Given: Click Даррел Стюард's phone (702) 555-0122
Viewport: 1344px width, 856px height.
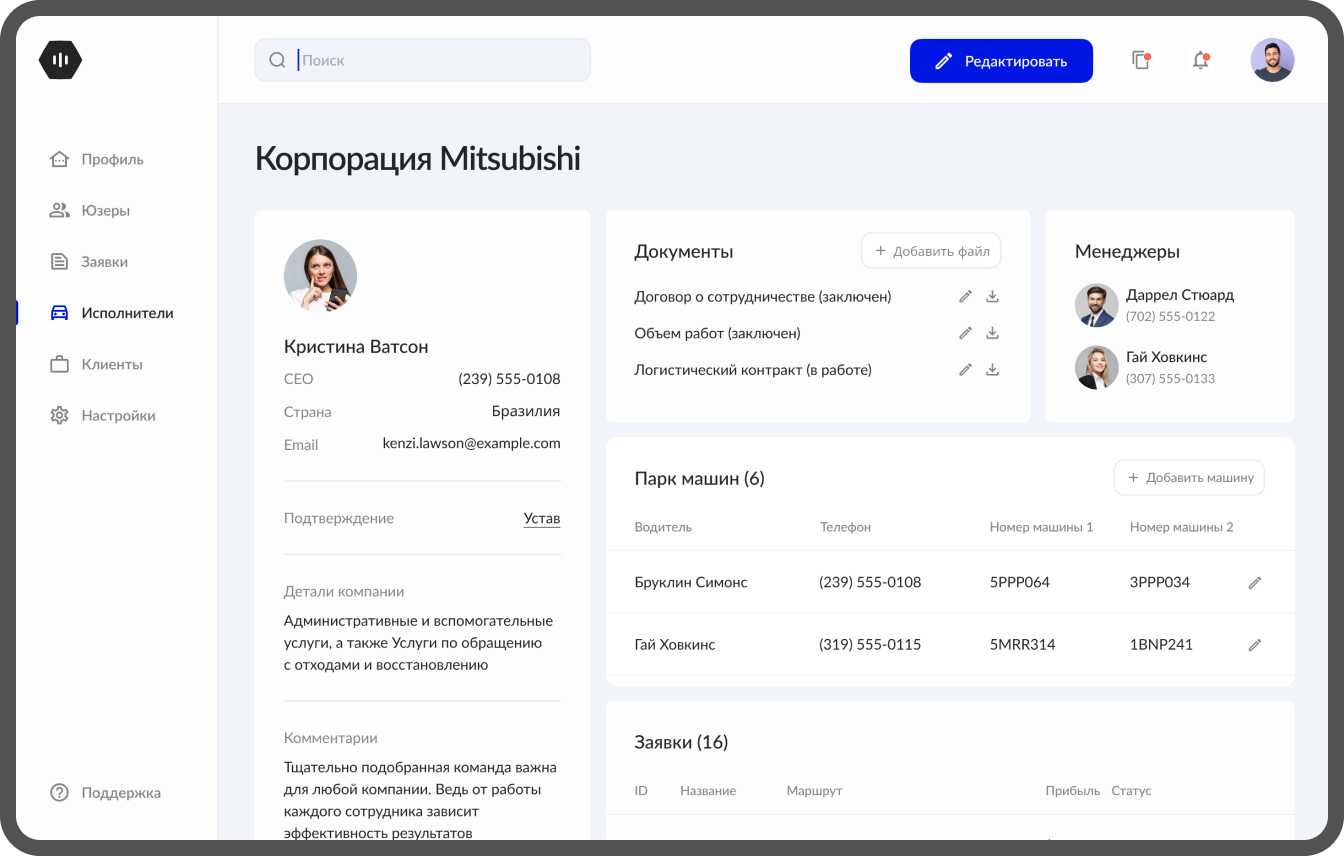Looking at the screenshot, I should pyautogui.click(x=1170, y=317).
